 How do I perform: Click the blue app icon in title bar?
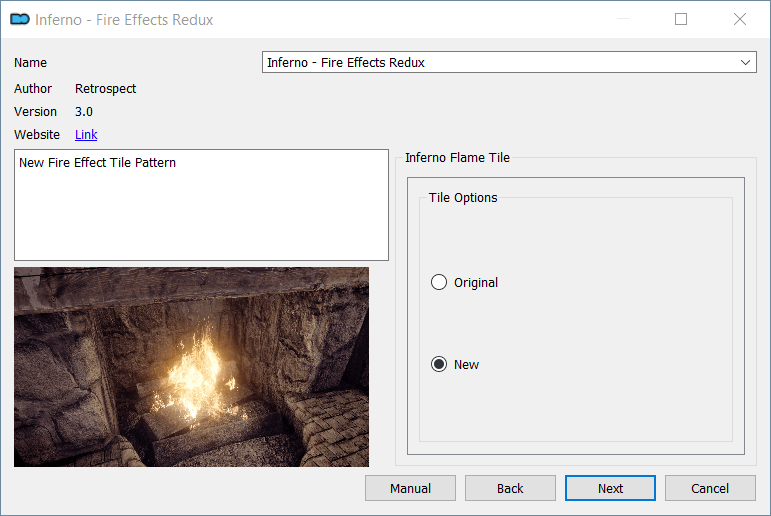point(20,19)
